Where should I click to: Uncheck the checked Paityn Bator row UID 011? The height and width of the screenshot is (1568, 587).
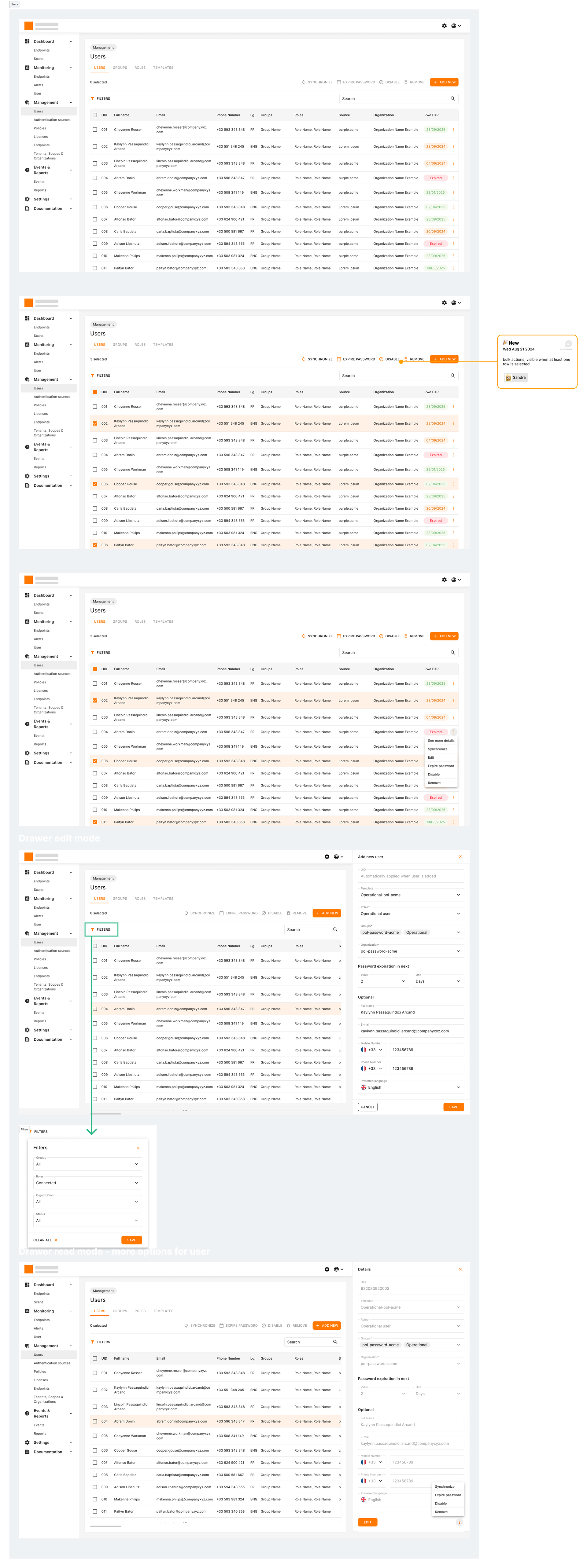click(x=95, y=822)
